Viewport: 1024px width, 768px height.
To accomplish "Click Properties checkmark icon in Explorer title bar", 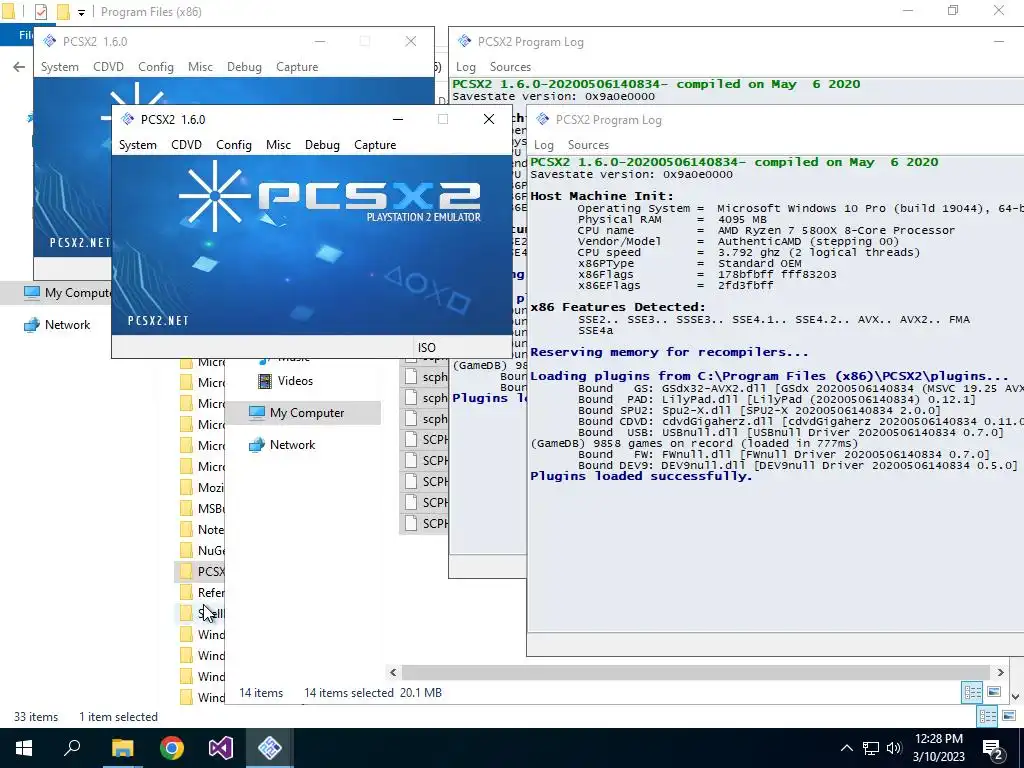I will (x=40, y=12).
